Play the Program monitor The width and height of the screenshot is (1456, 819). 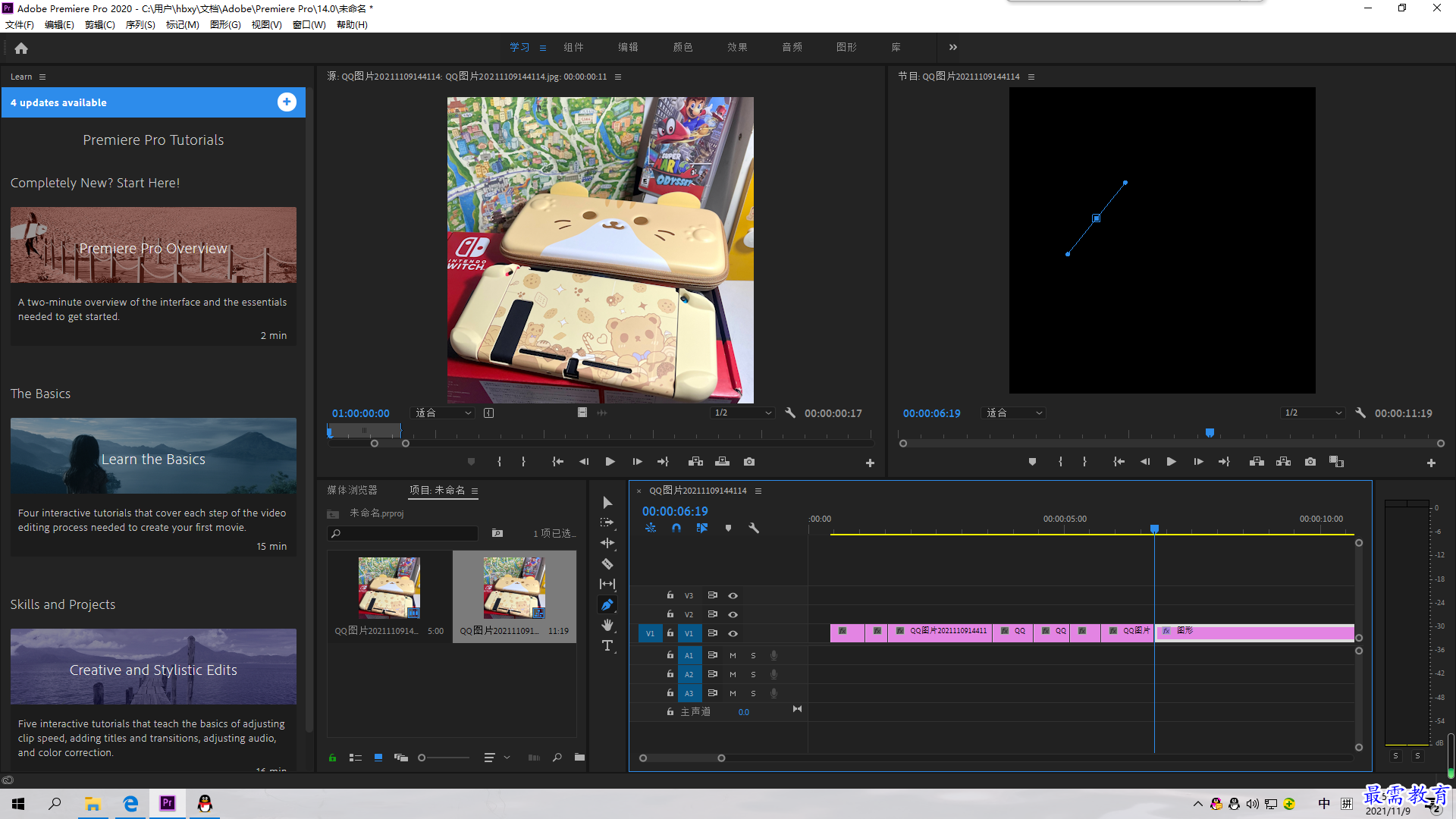pos(1171,462)
